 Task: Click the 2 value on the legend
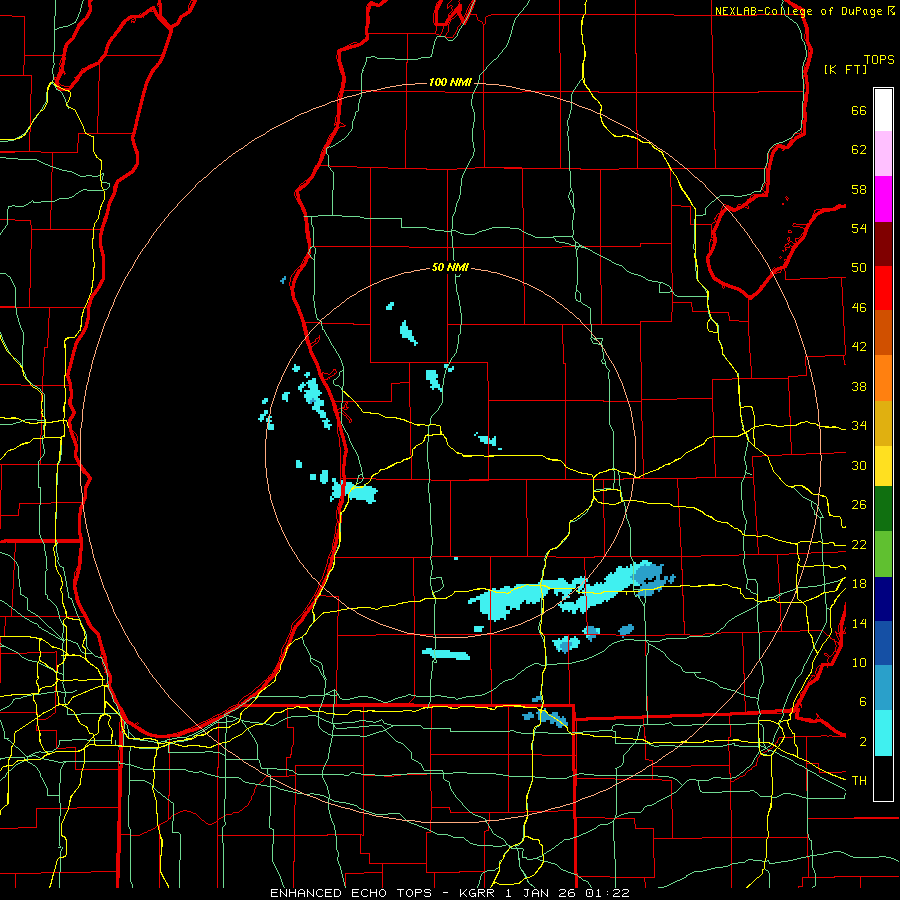click(x=863, y=742)
